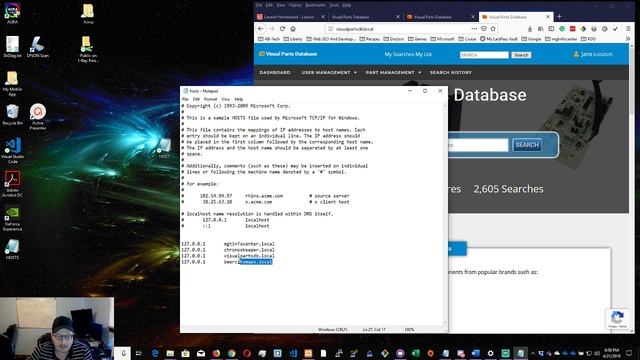Click the Firefox home button
Image resolution: width=640 pixels, height=360 pixels.
(293, 29)
